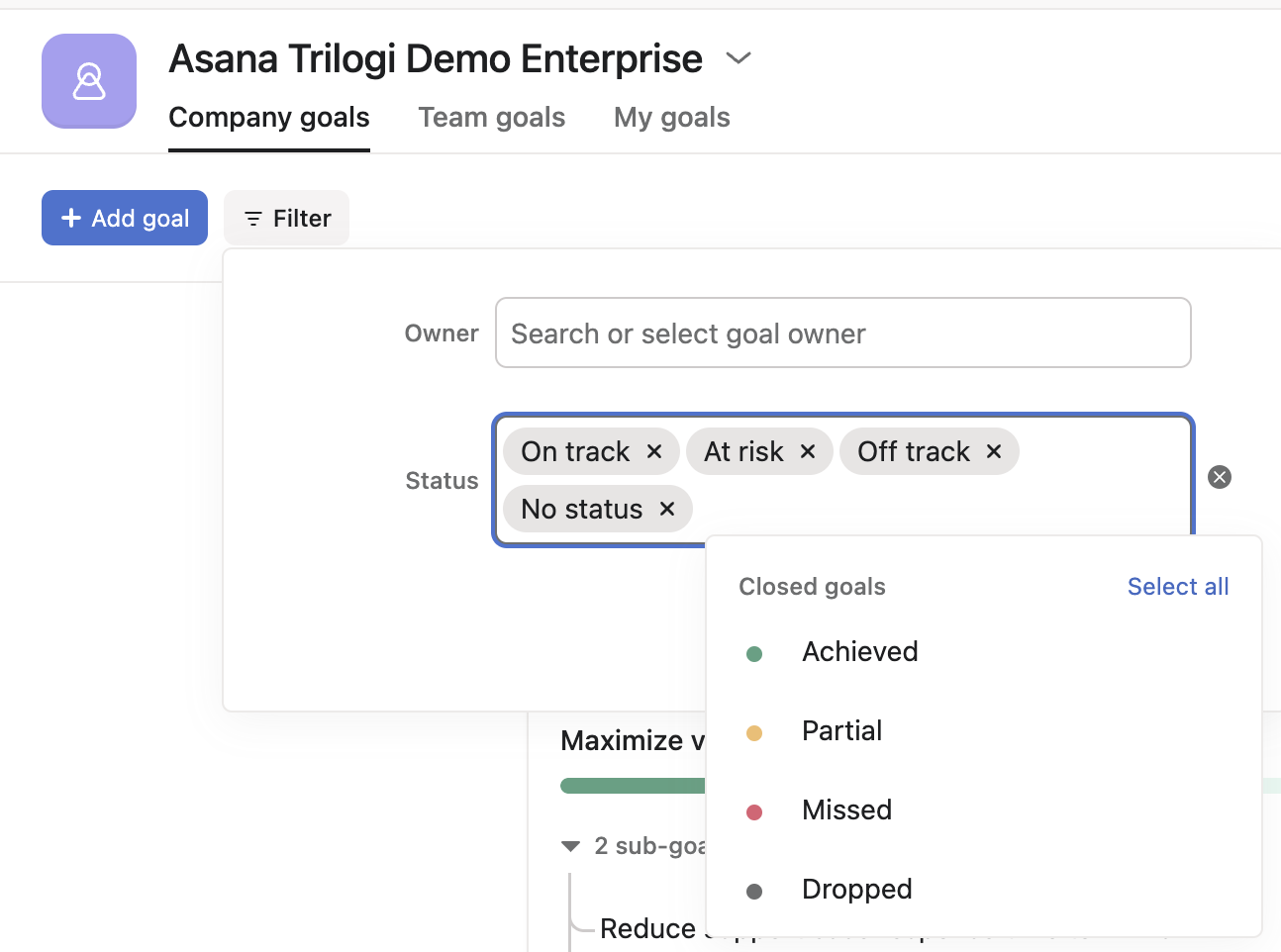Click the purple organization avatar icon
The width and height of the screenshot is (1281, 952).
pyautogui.click(x=89, y=81)
